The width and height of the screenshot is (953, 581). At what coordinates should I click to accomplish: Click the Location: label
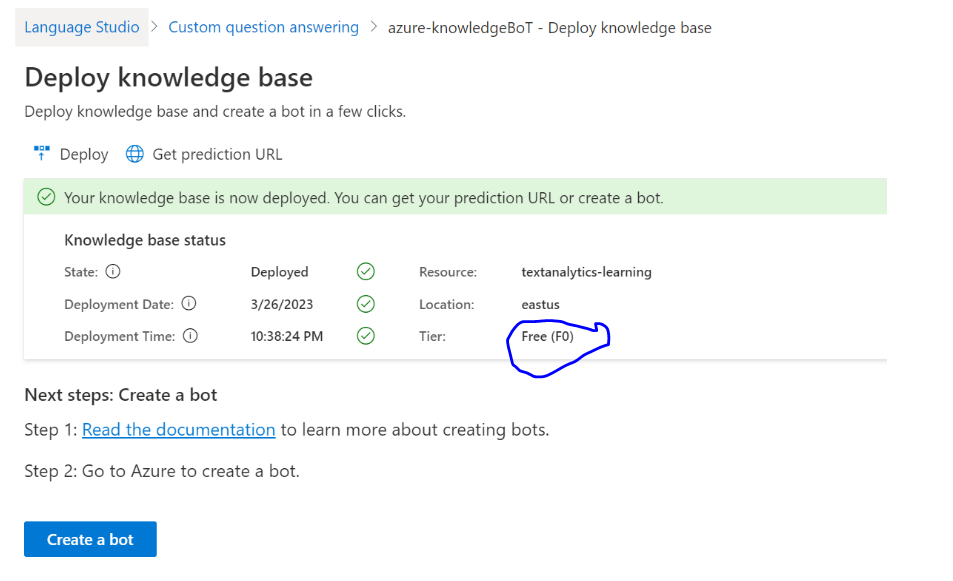coord(447,304)
